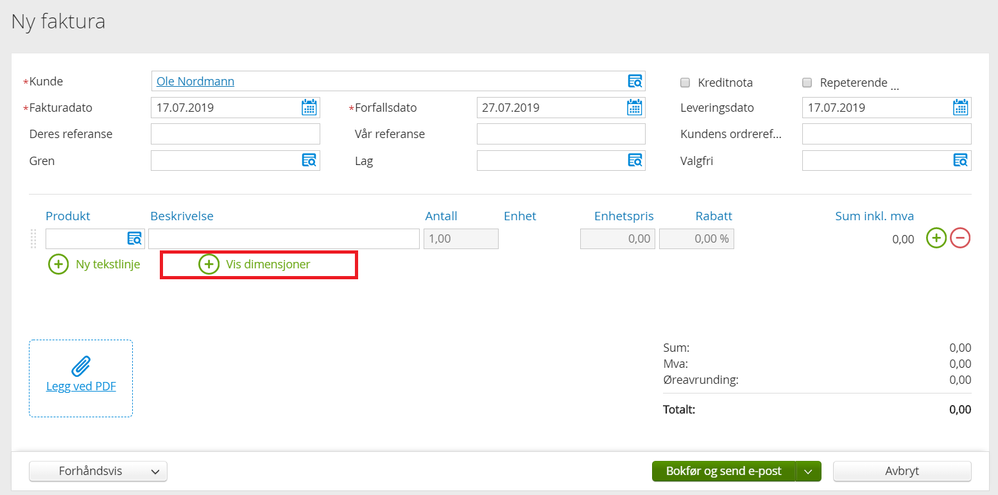Enable the Repeterende checkbox
The image size is (998, 495).
tap(807, 82)
